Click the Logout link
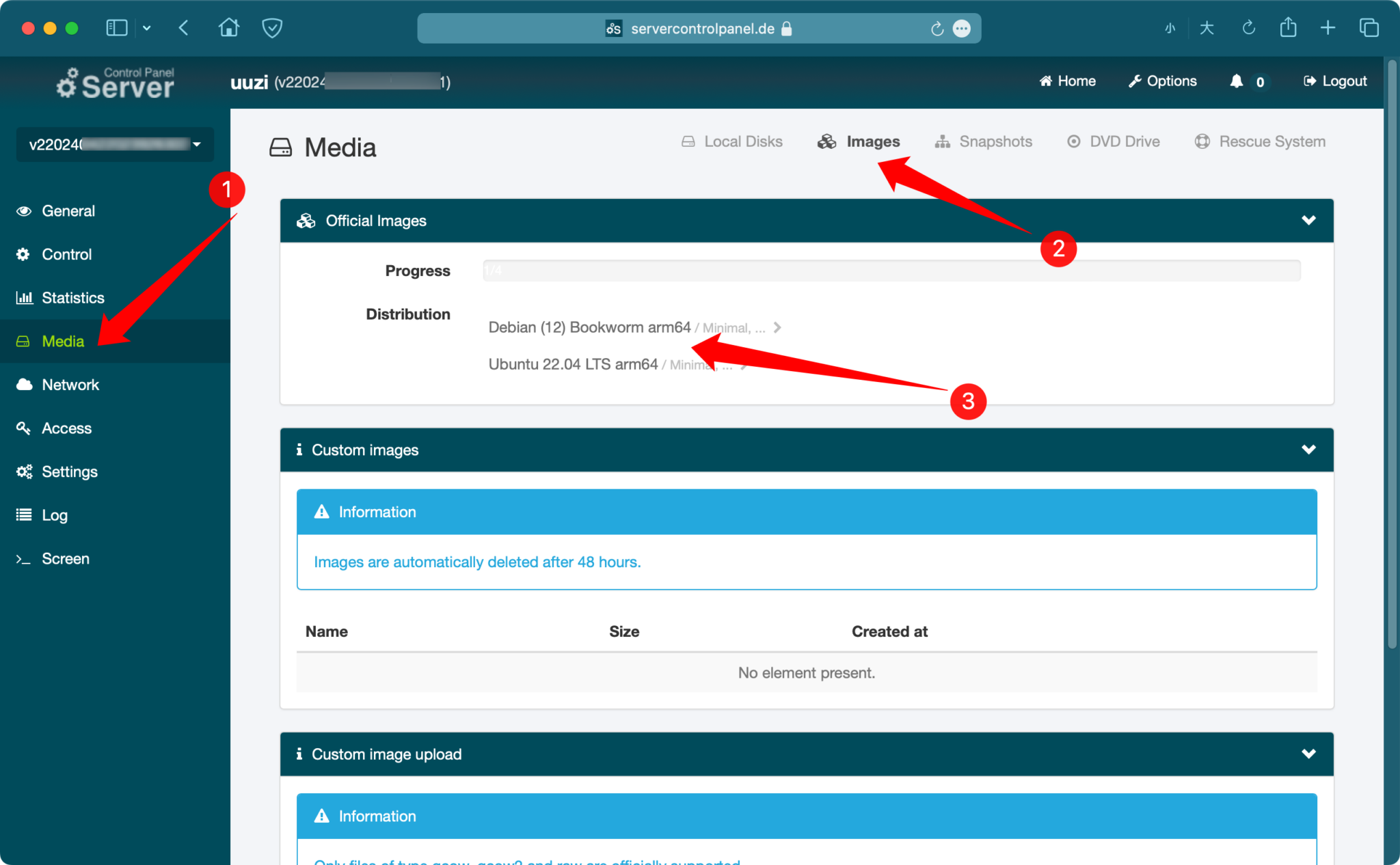This screenshot has width=1400, height=865. click(1335, 81)
